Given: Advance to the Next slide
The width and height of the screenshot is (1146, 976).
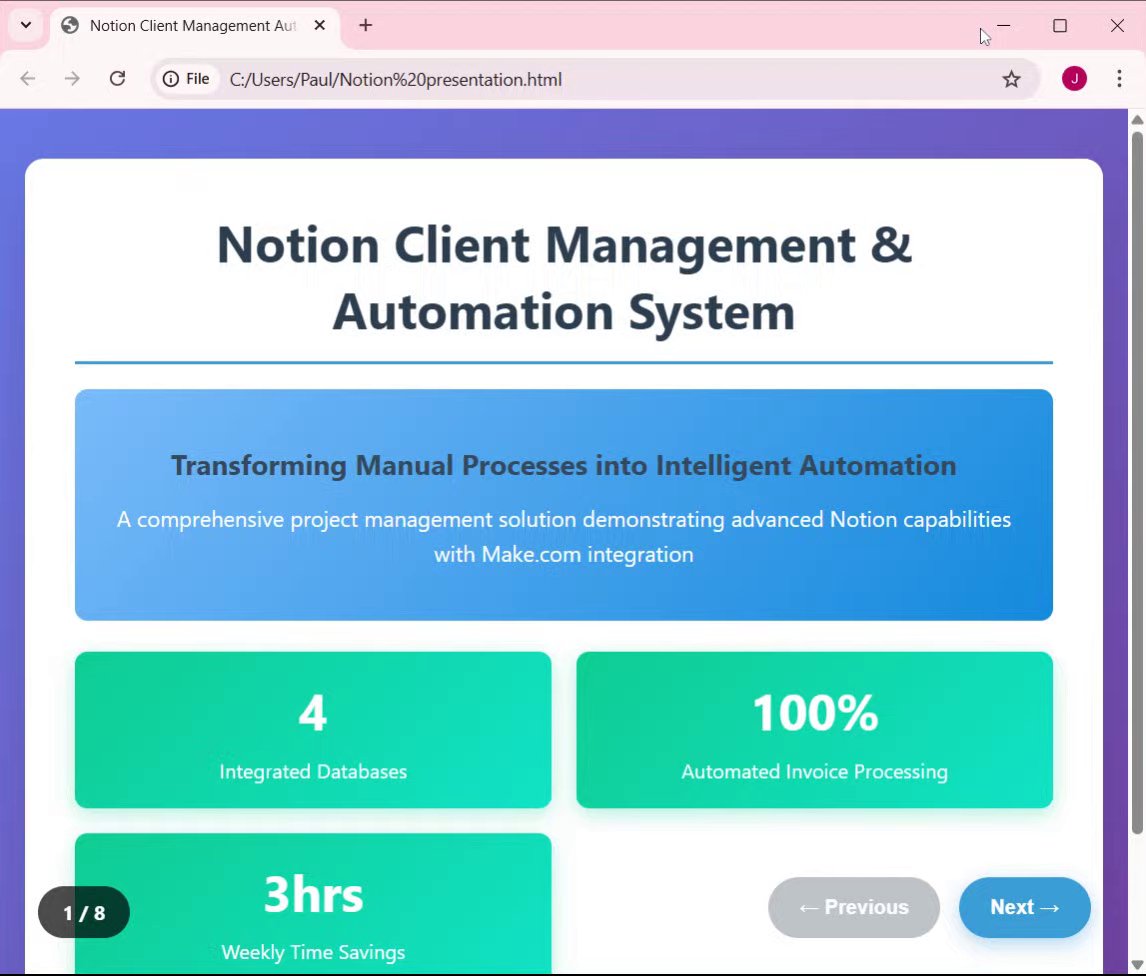Looking at the screenshot, I should 1025,907.
